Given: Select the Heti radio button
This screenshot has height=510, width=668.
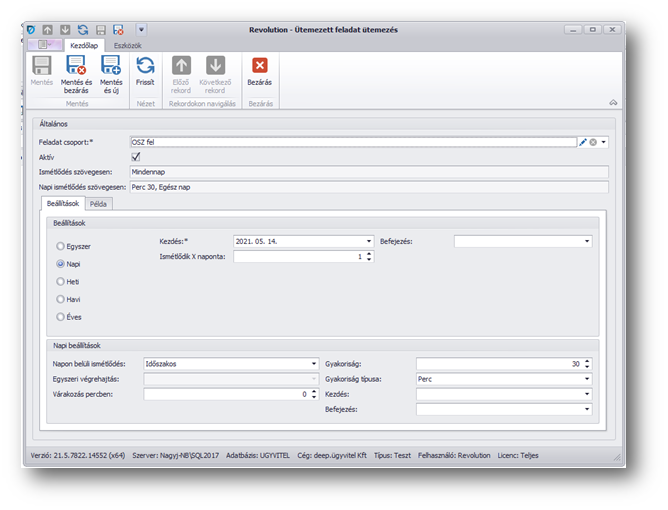Looking at the screenshot, I should 60,281.
